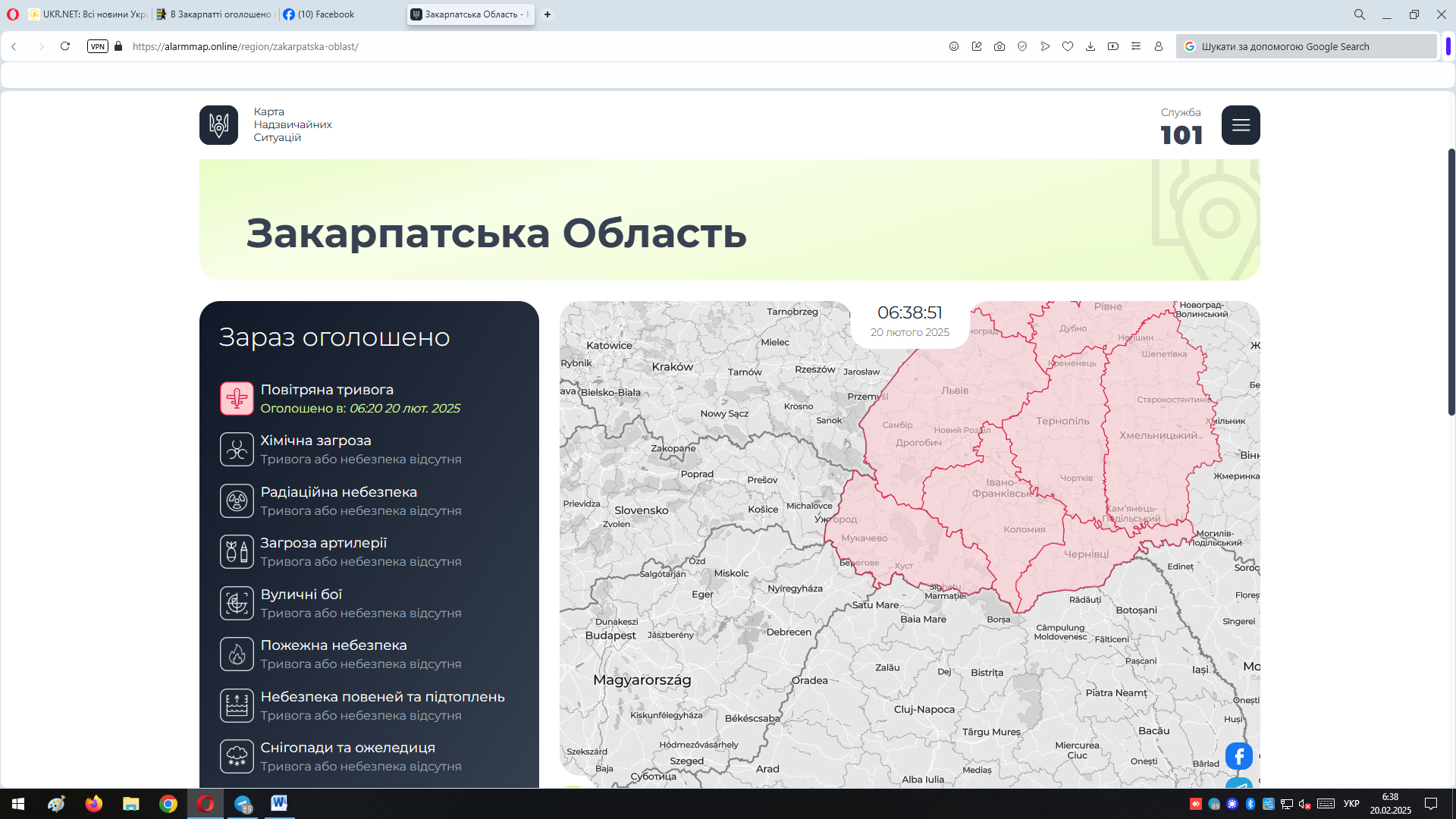Click the snowfall and ice icon
Screen dimensions: 1456x819
[237, 756]
